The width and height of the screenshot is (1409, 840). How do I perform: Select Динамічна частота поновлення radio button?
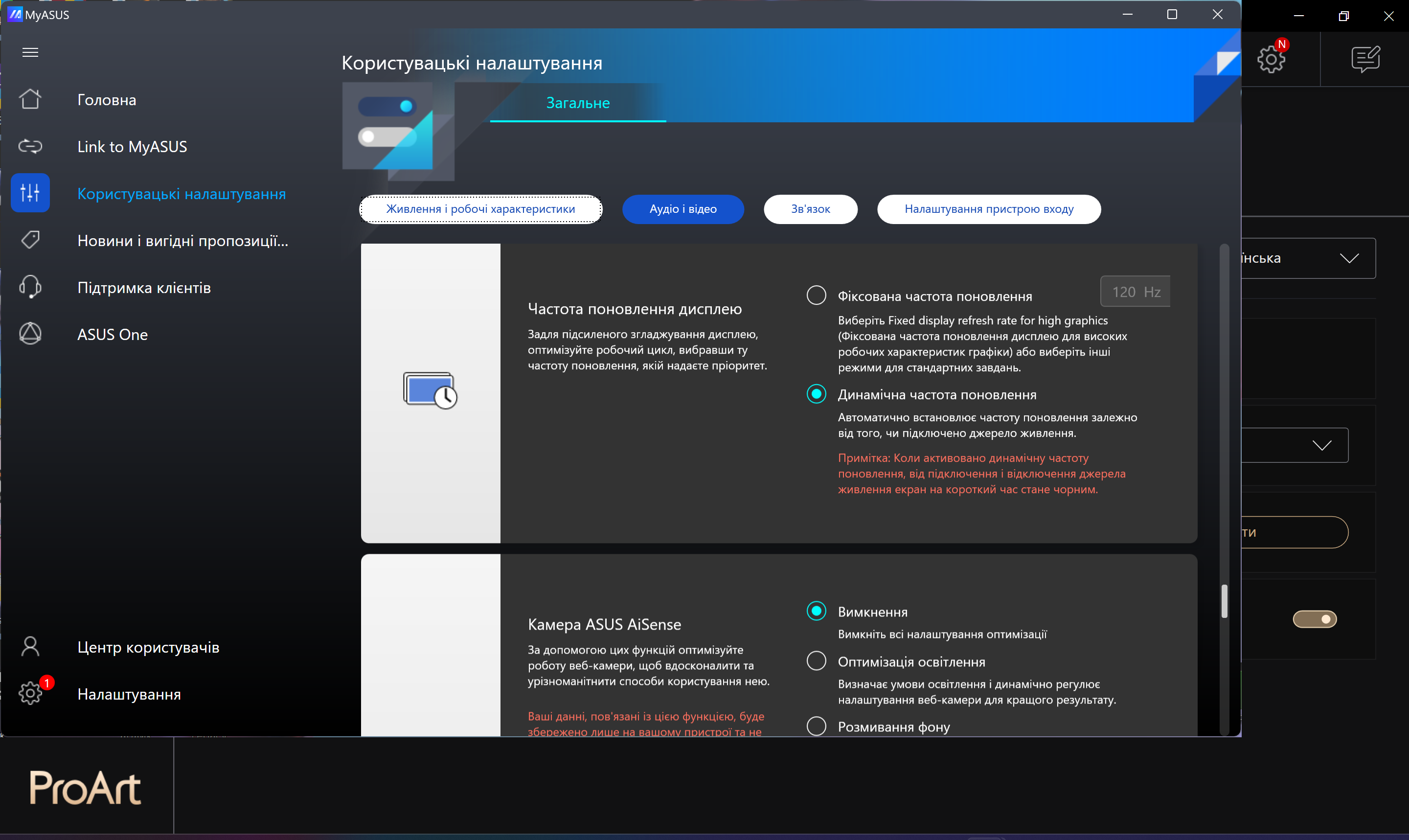coord(816,394)
